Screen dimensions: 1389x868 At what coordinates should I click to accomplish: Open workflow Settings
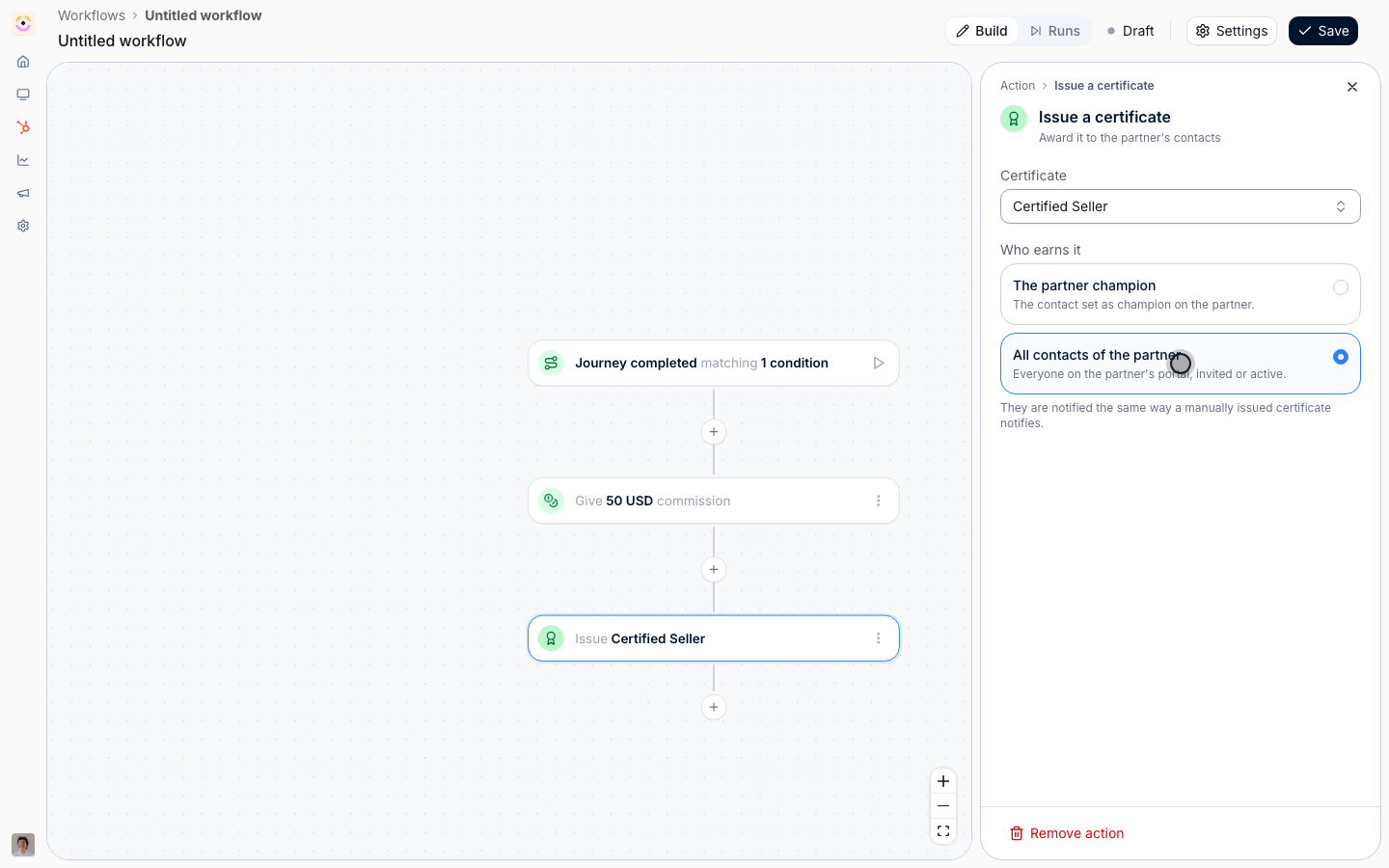(1232, 31)
